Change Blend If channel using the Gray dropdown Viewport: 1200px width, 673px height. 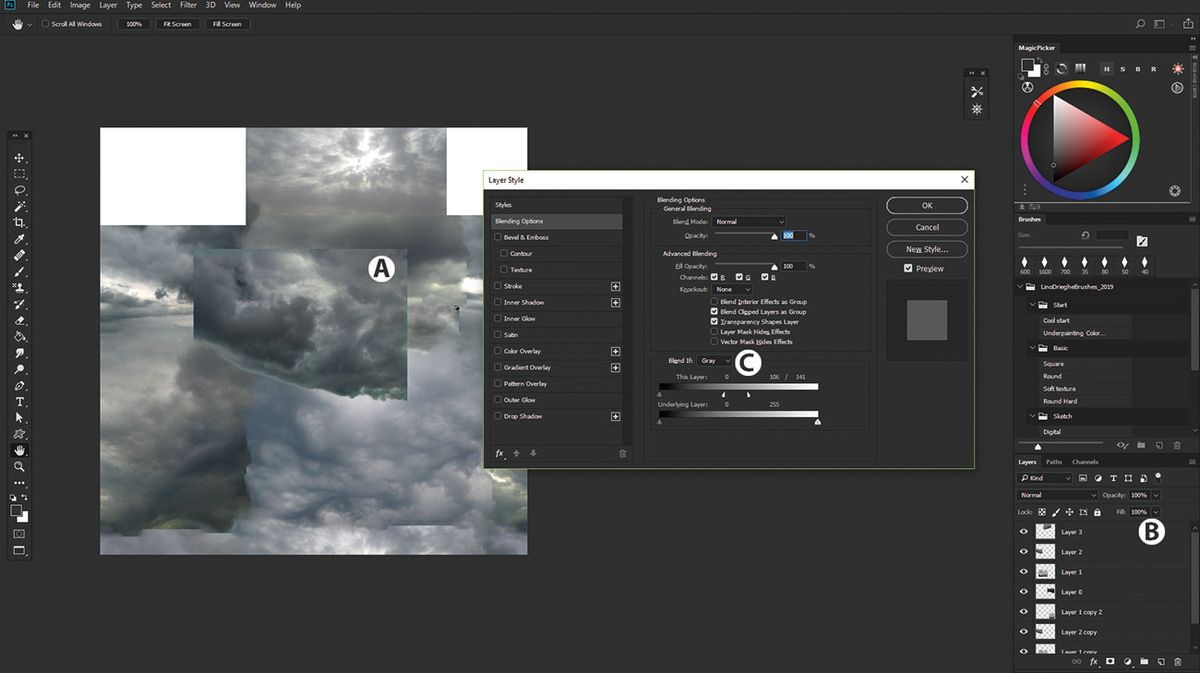tap(716, 361)
